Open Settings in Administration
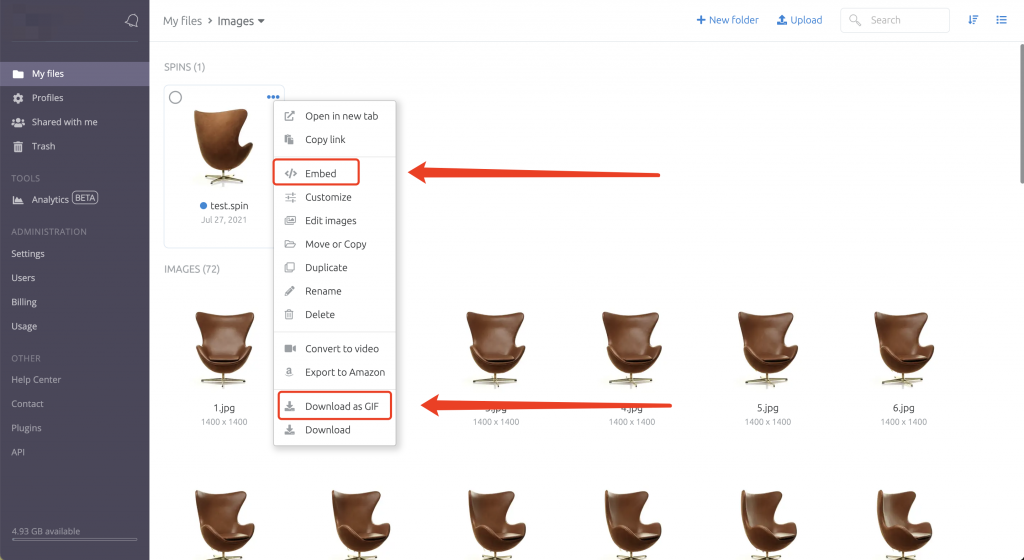1024x560 pixels. click(x=28, y=254)
